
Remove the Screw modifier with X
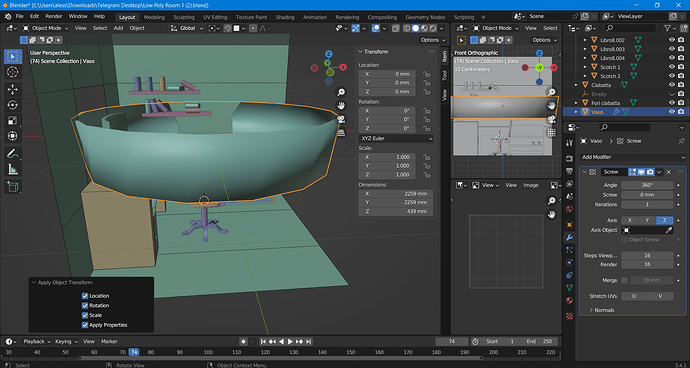point(668,172)
